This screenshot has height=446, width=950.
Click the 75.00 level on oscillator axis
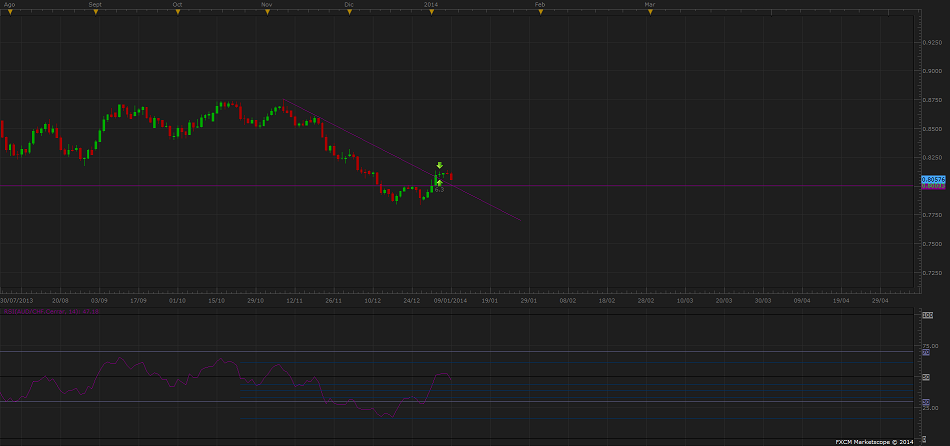932,346
